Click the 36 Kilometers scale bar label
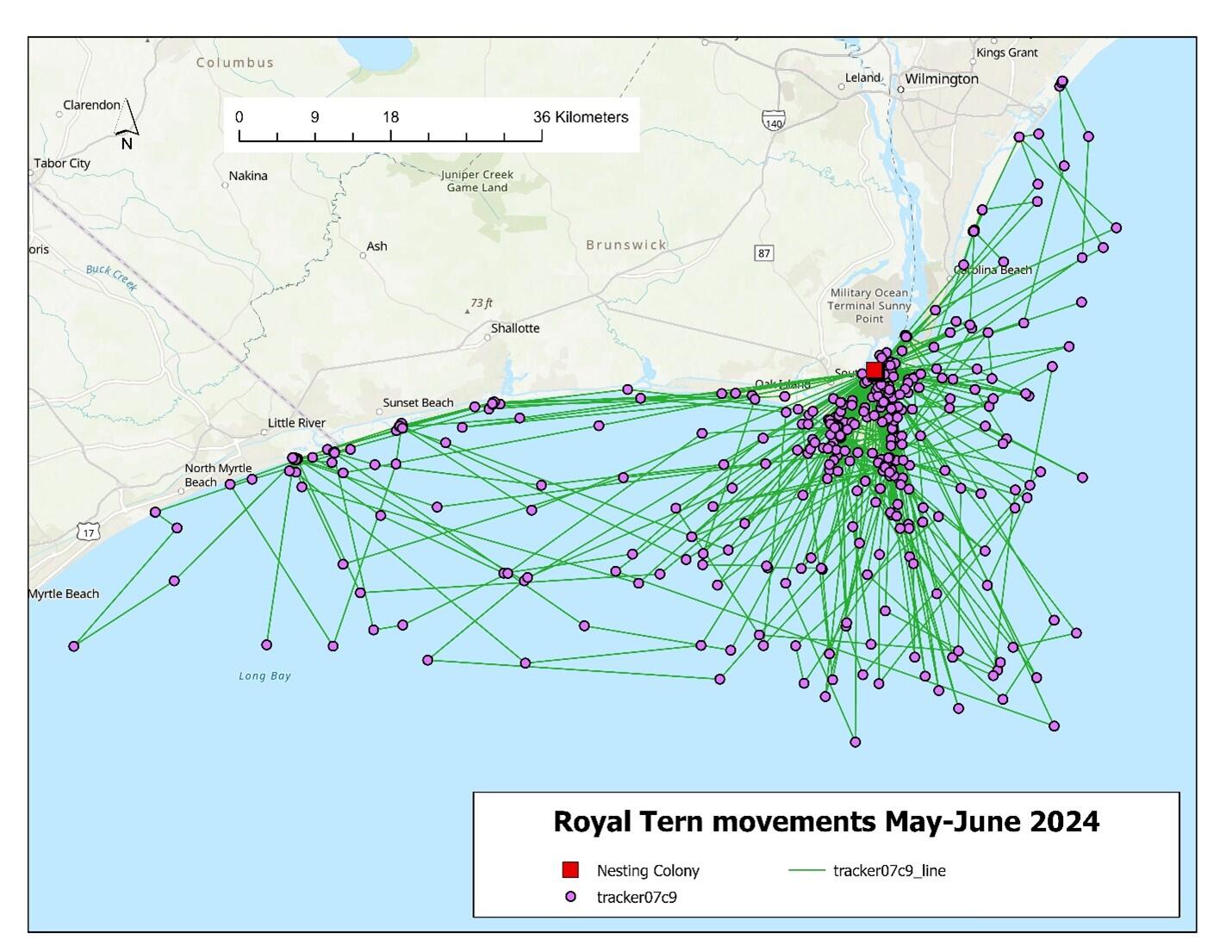This screenshot has height=952, width=1232. tap(581, 117)
